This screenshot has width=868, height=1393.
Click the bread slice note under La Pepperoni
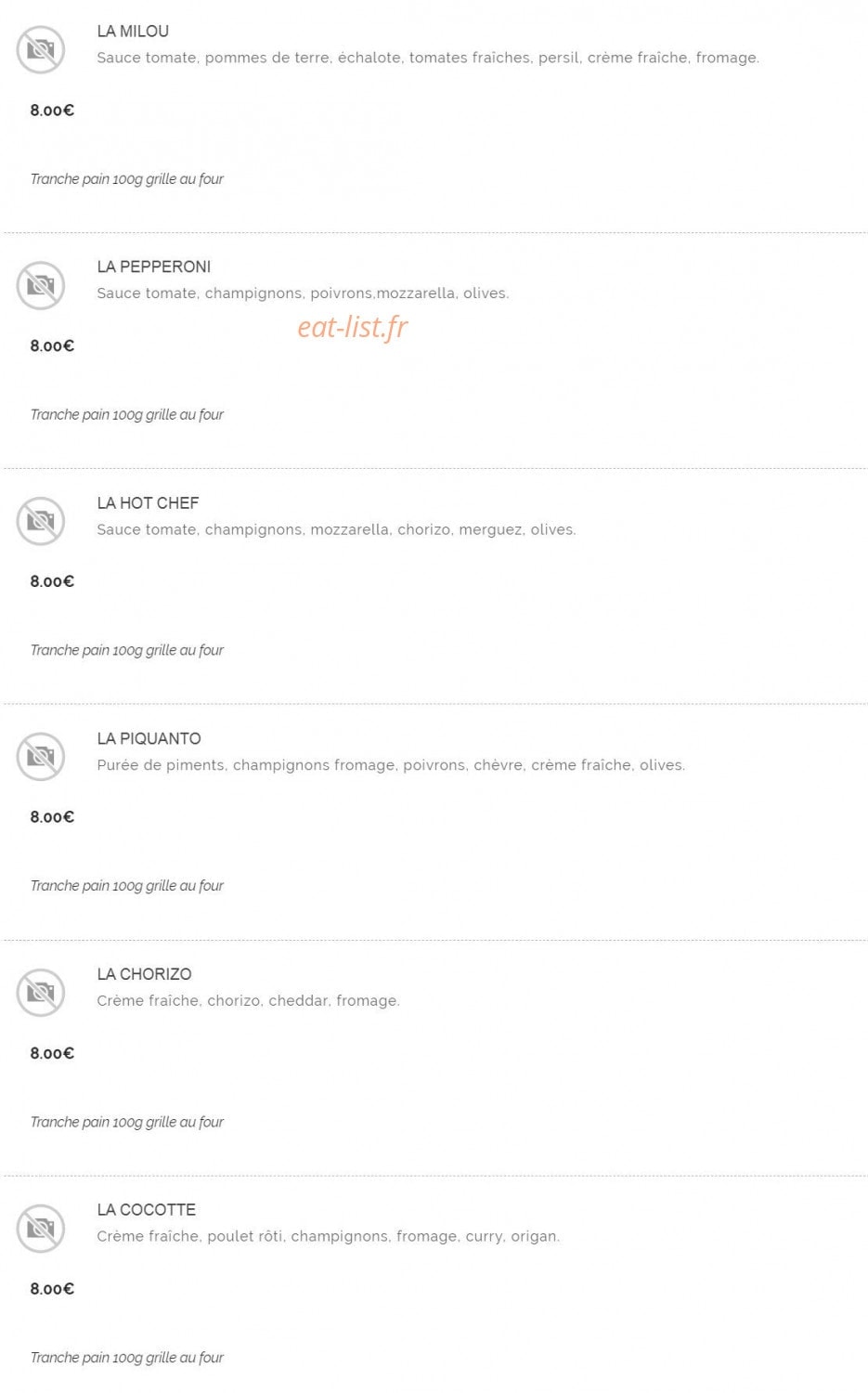127,415
